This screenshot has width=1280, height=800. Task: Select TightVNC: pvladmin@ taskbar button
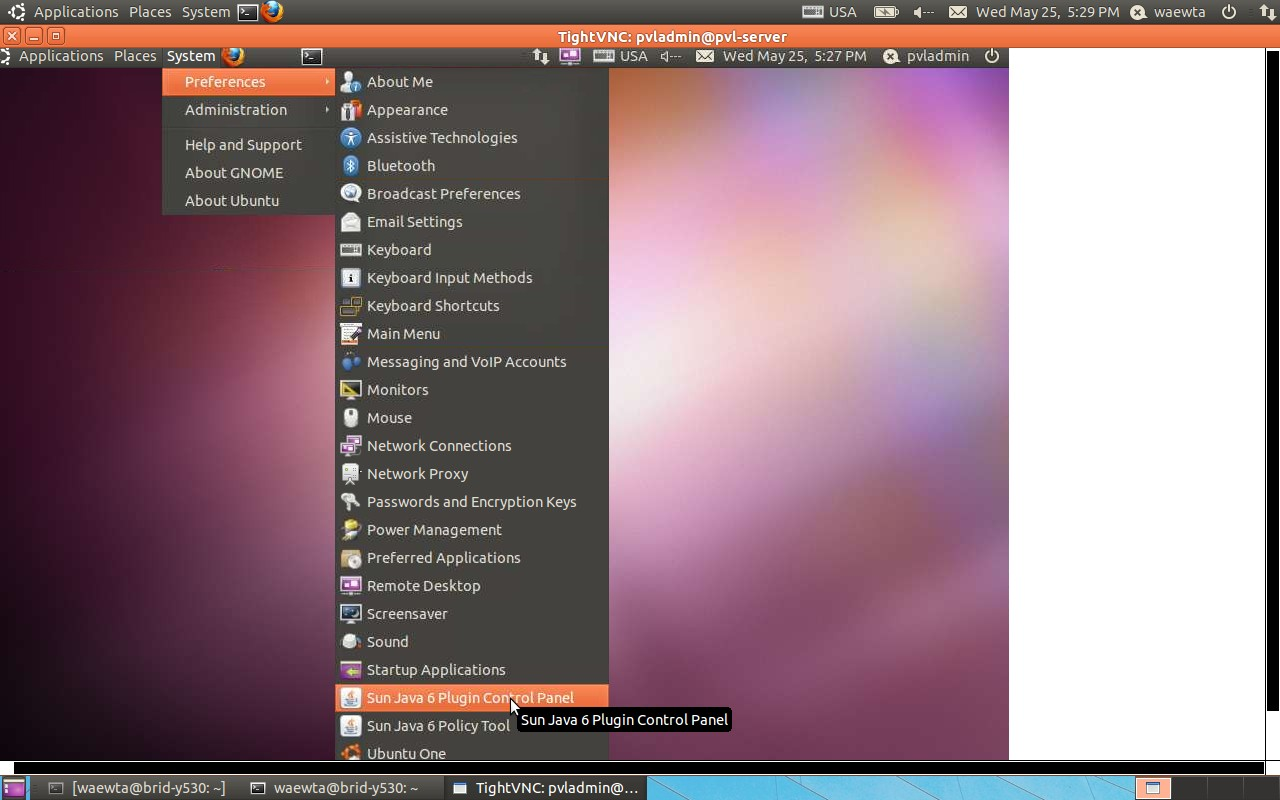coord(545,788)
